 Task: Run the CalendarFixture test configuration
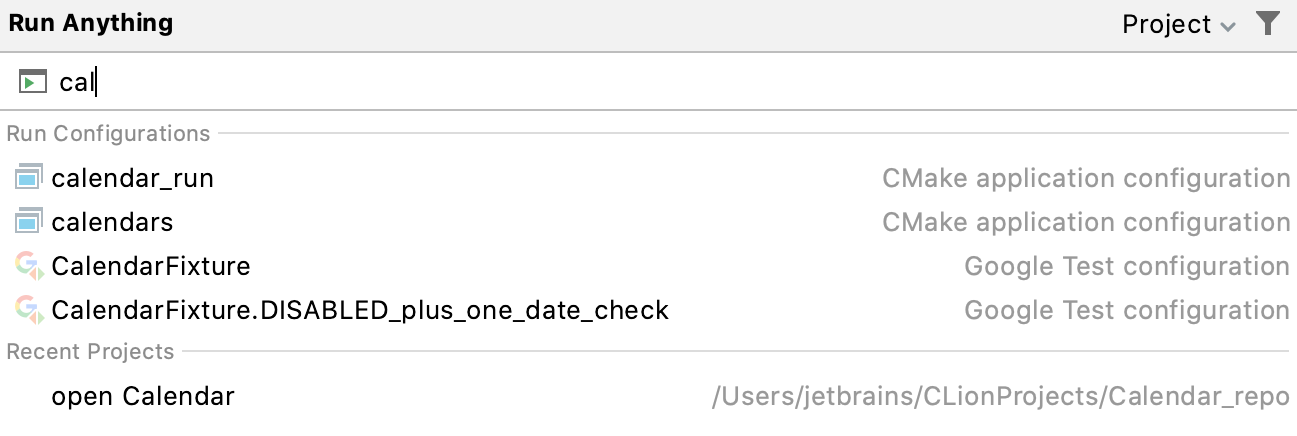coord(151,266)
